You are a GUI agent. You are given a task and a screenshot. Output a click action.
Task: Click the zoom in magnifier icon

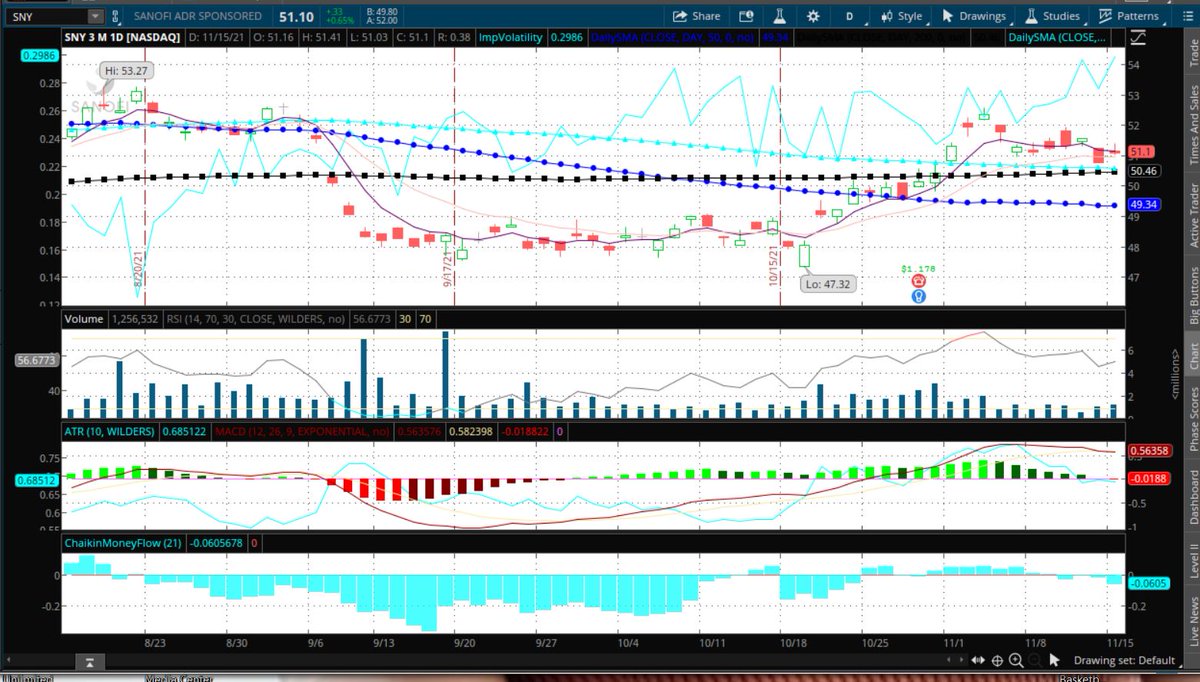tap(1016, 660)
